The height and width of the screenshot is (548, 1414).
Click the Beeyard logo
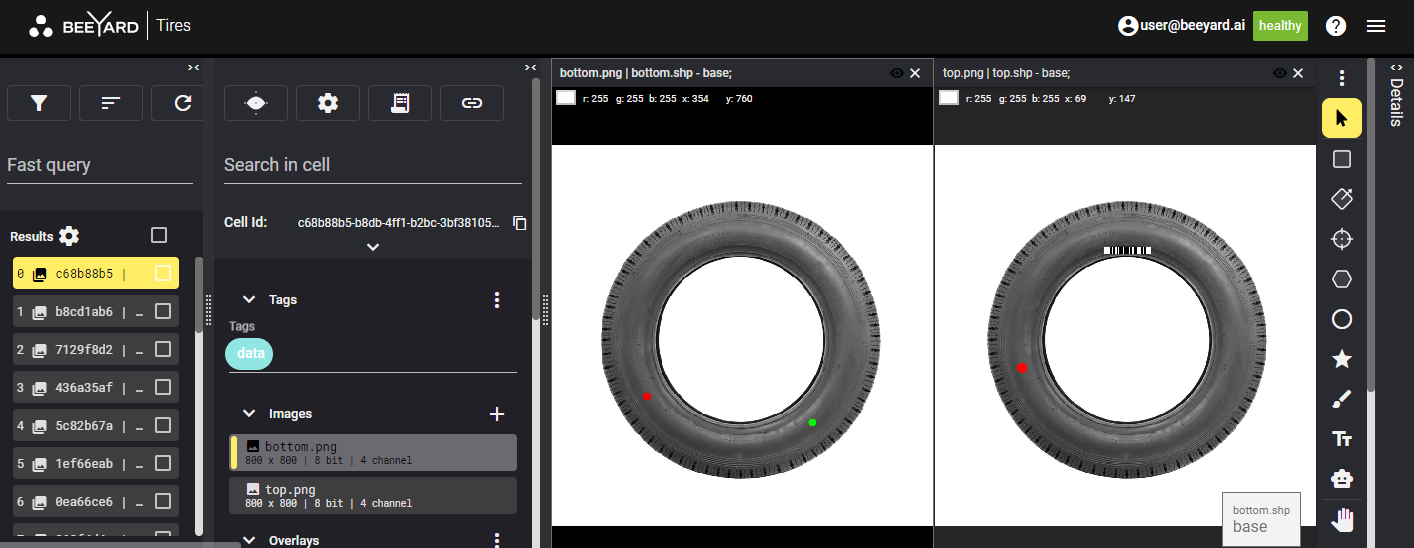coord(84,26)
